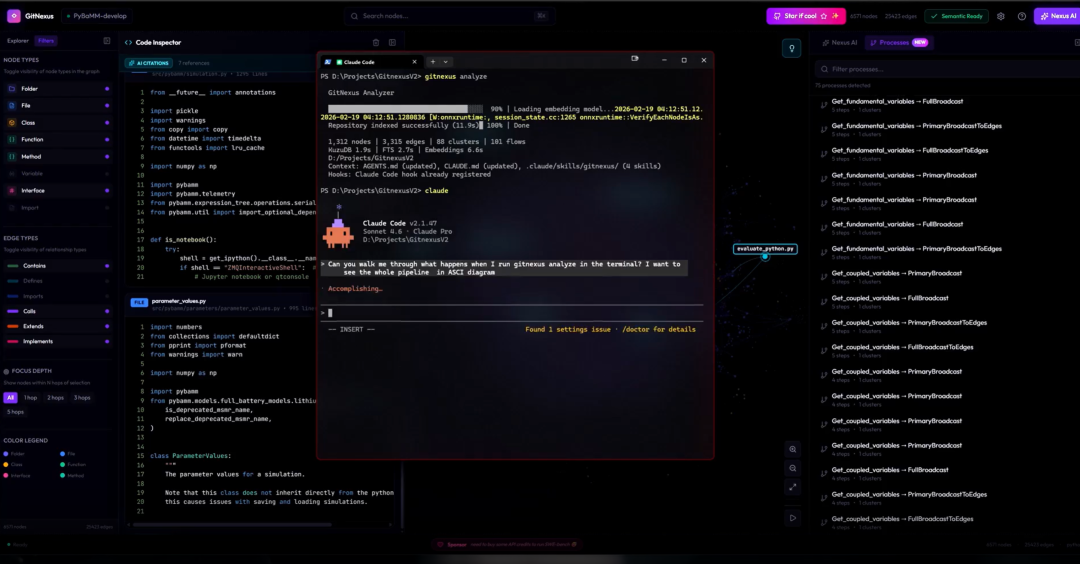Open the settings gear in top bar
Screen dimensions: 1080x564
[x=1001, y=16]
